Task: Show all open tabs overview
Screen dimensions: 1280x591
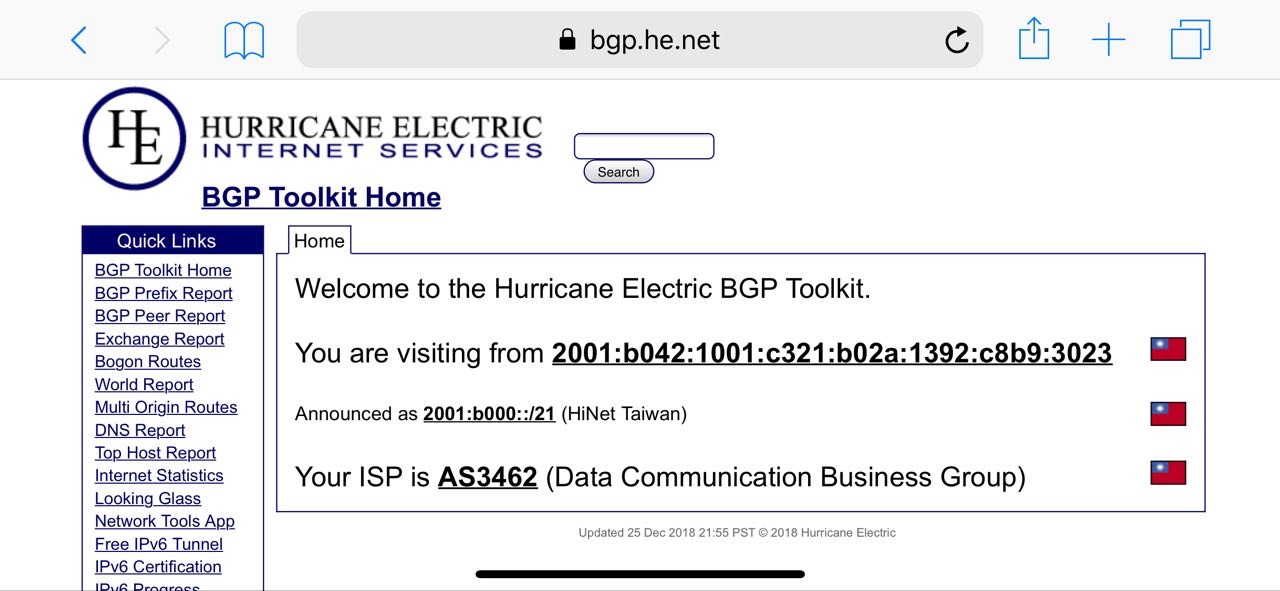Action: tap(1190, 40)
